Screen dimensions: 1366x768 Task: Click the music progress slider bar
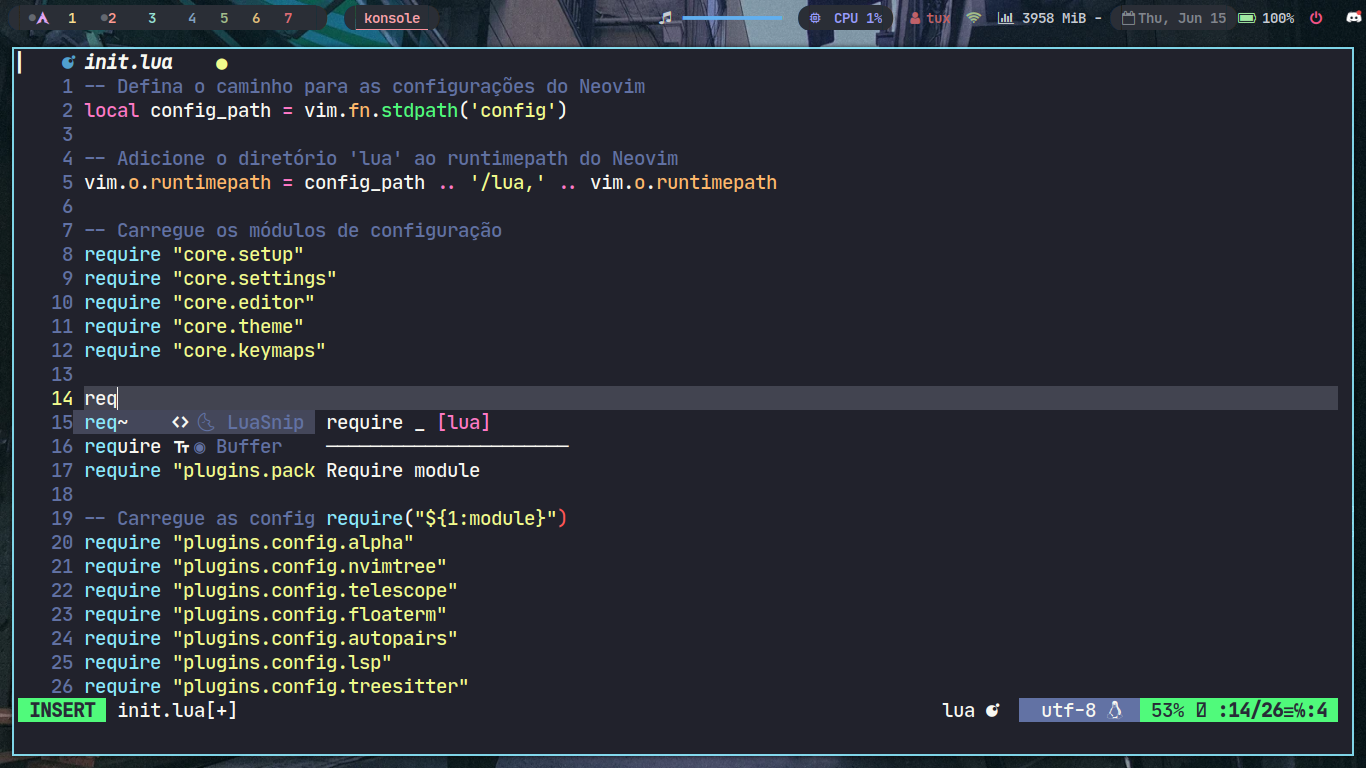[732, 18]
